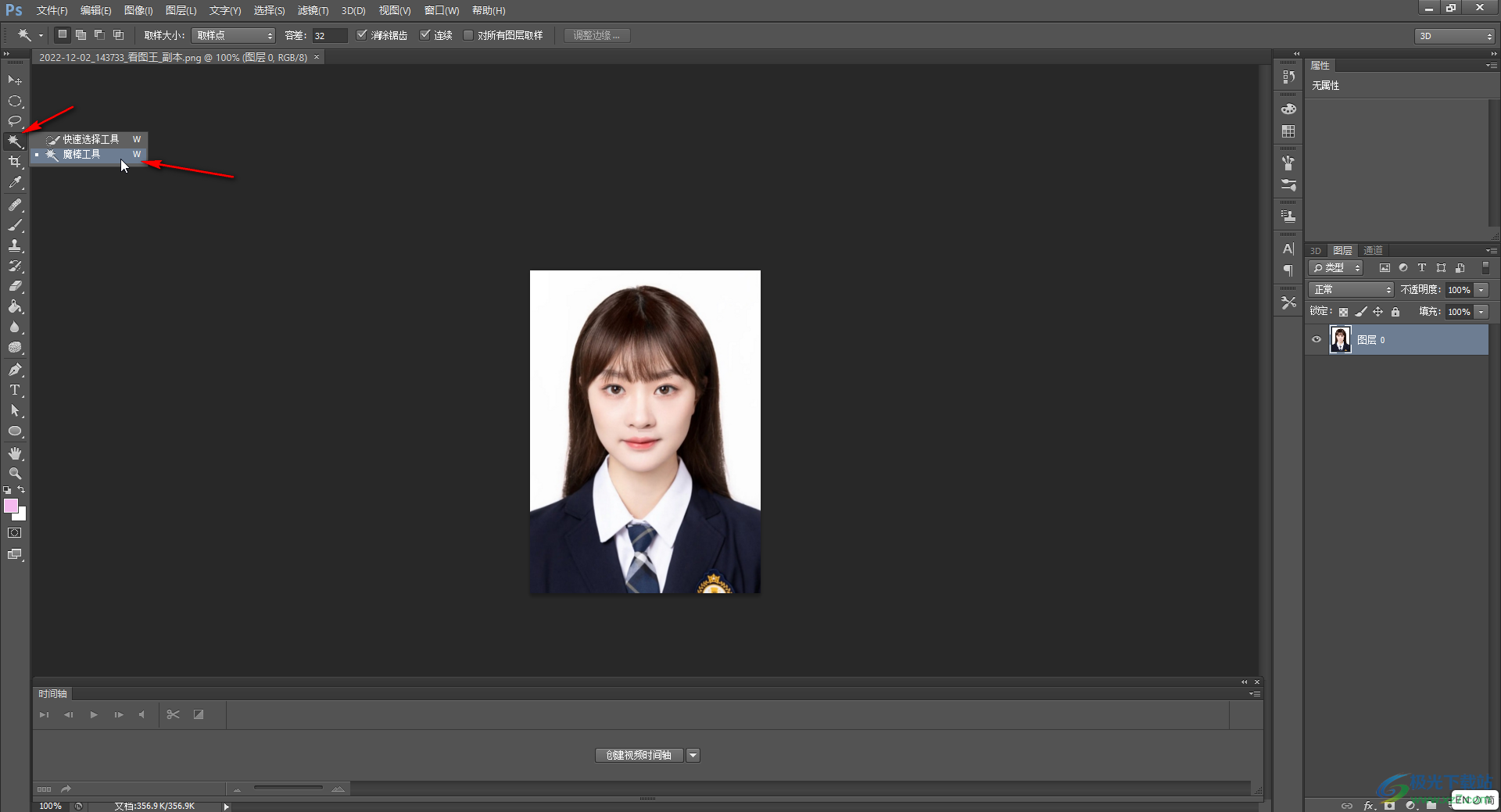The height and width of the screenshot is (812, 1501).
Task: Open the 文件(F) menu
Action: click(x=52, y=11)
